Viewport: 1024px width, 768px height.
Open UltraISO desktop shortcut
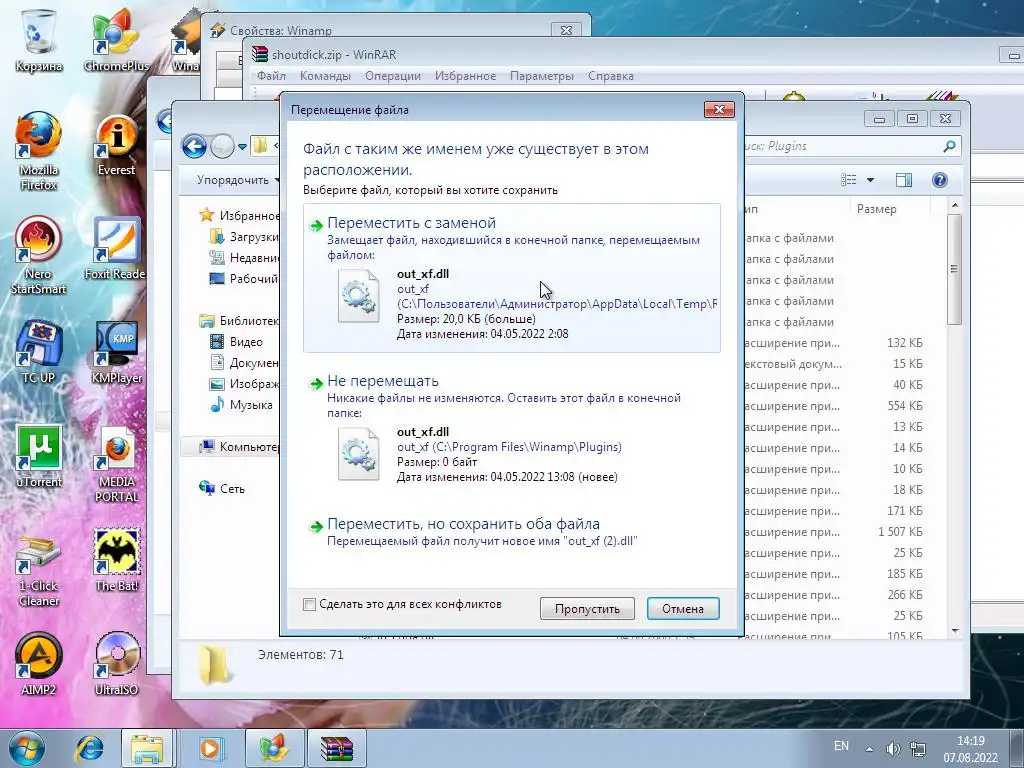point(116,664)
